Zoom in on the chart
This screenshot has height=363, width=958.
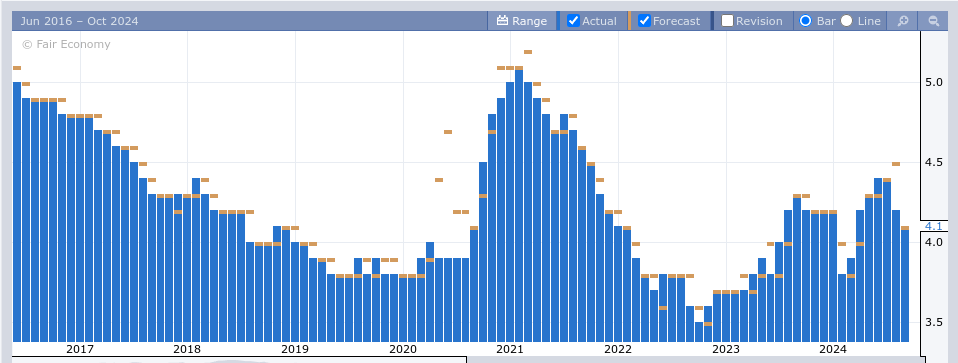pyautogui.click(x=902, y=21)
